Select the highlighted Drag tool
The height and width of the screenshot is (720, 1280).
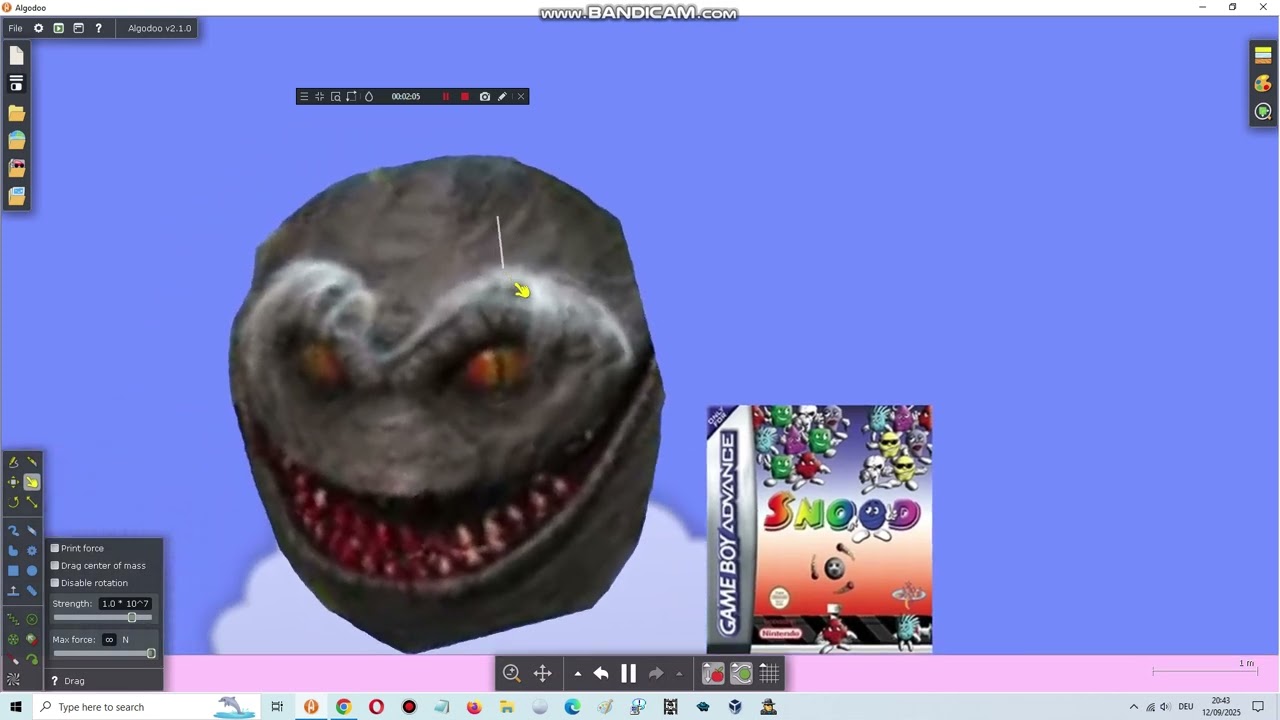pos(32,482)
